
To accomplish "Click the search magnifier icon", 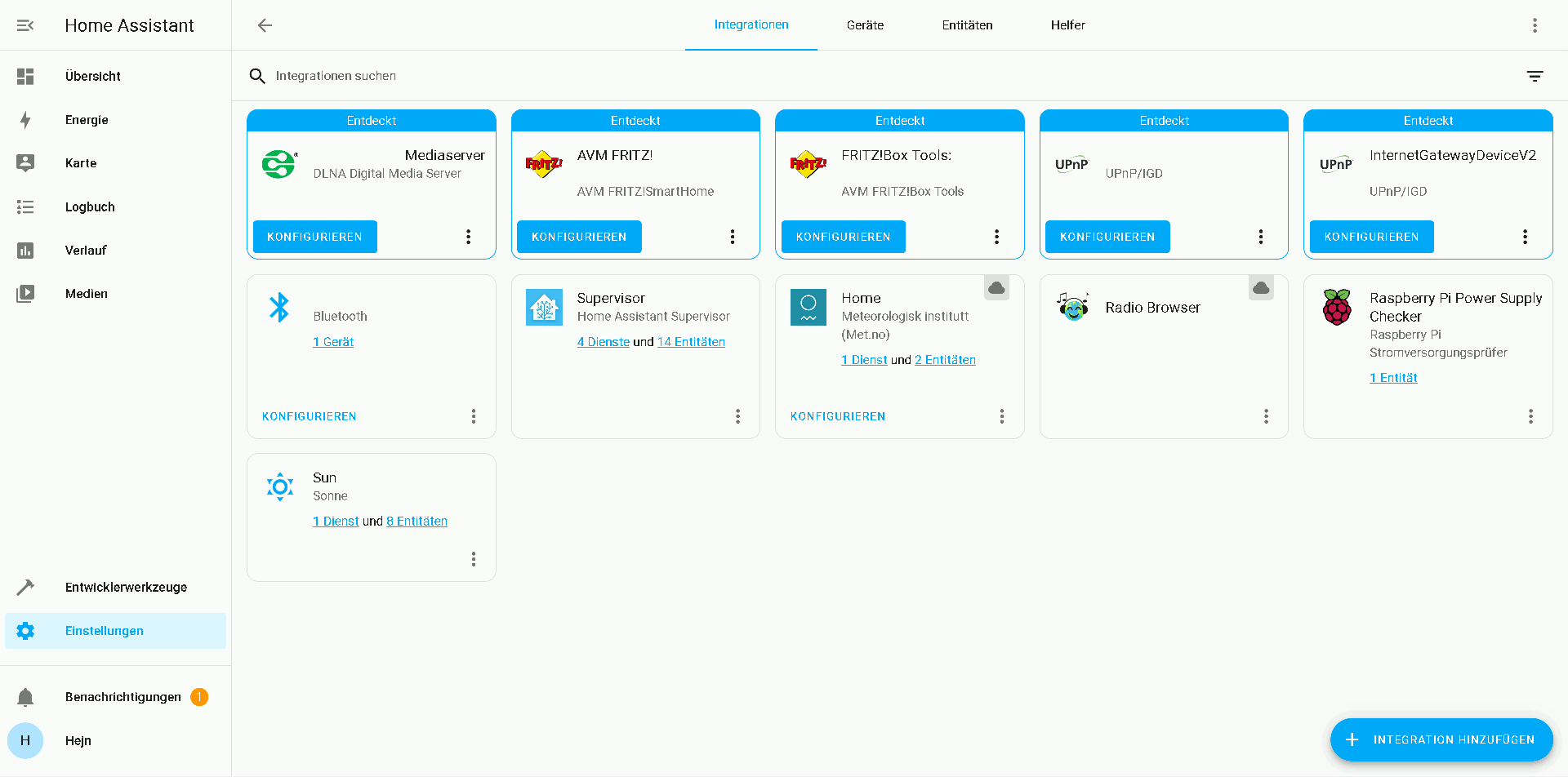I will click(257, 76).
